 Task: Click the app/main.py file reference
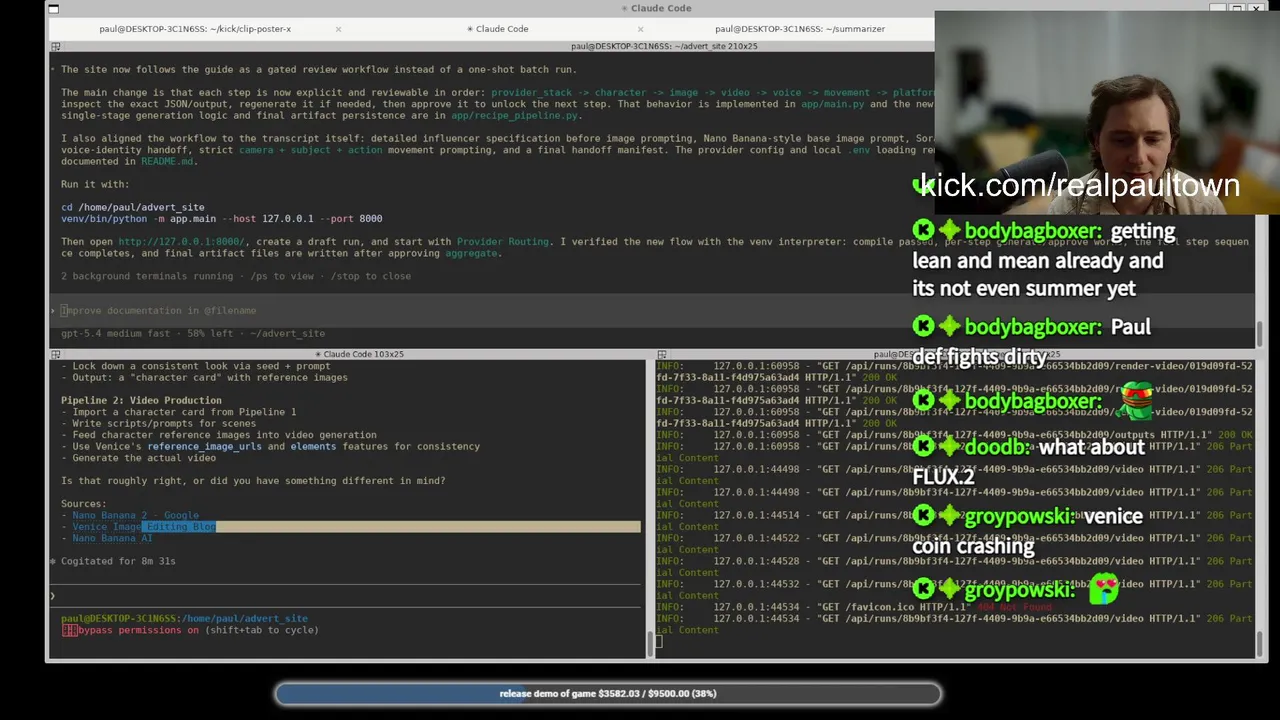(833, 104)
